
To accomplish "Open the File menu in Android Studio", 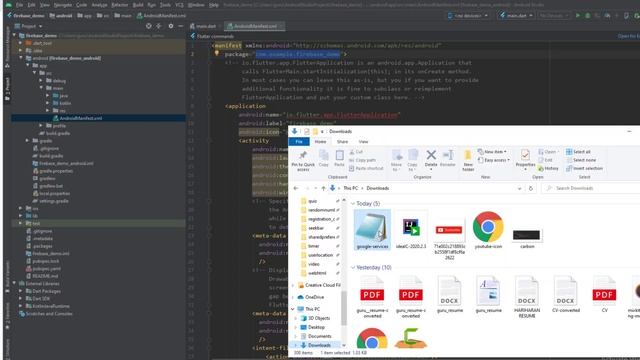I will (x=19, y=5).
